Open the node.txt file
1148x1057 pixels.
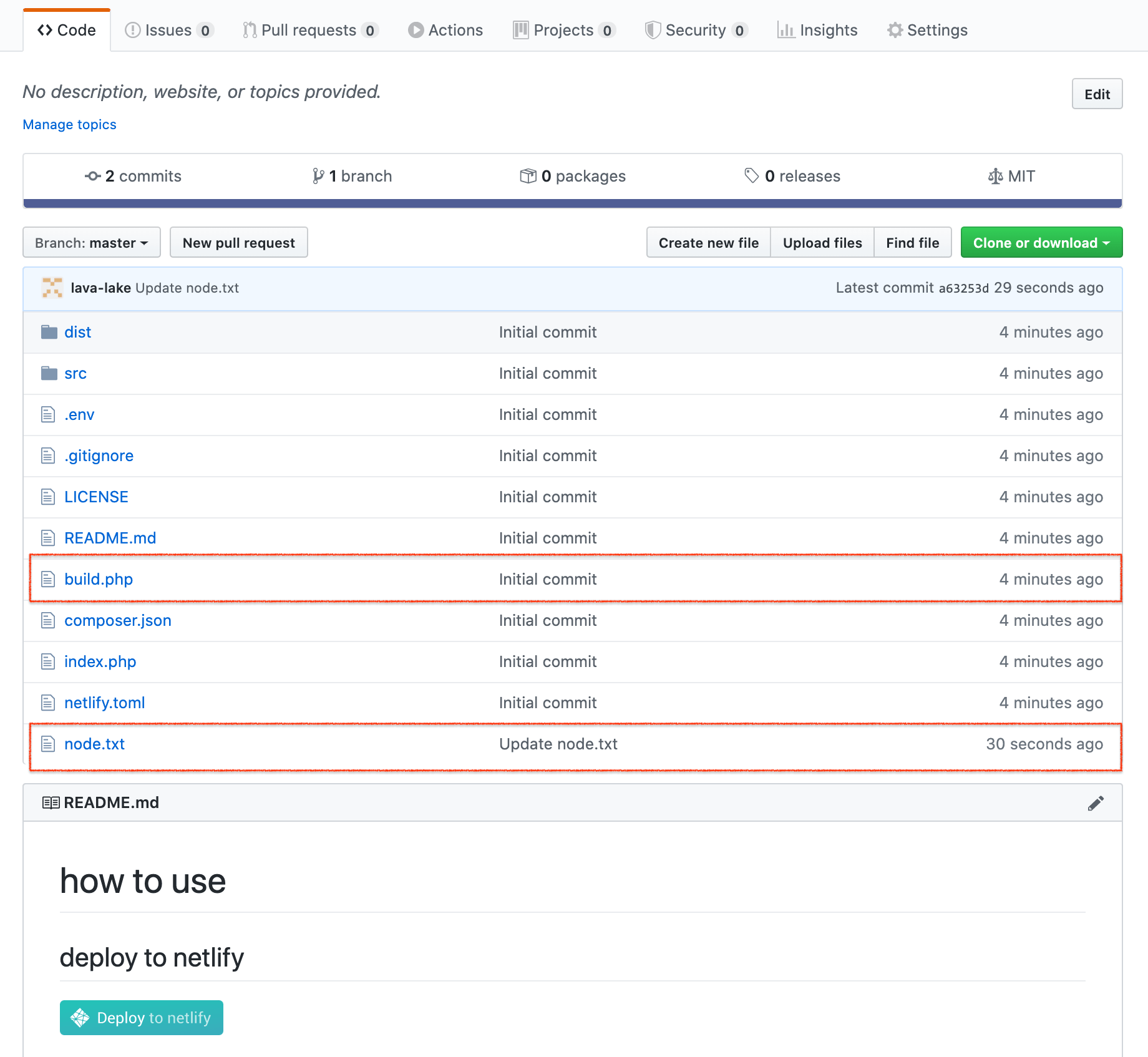(94, 744)
